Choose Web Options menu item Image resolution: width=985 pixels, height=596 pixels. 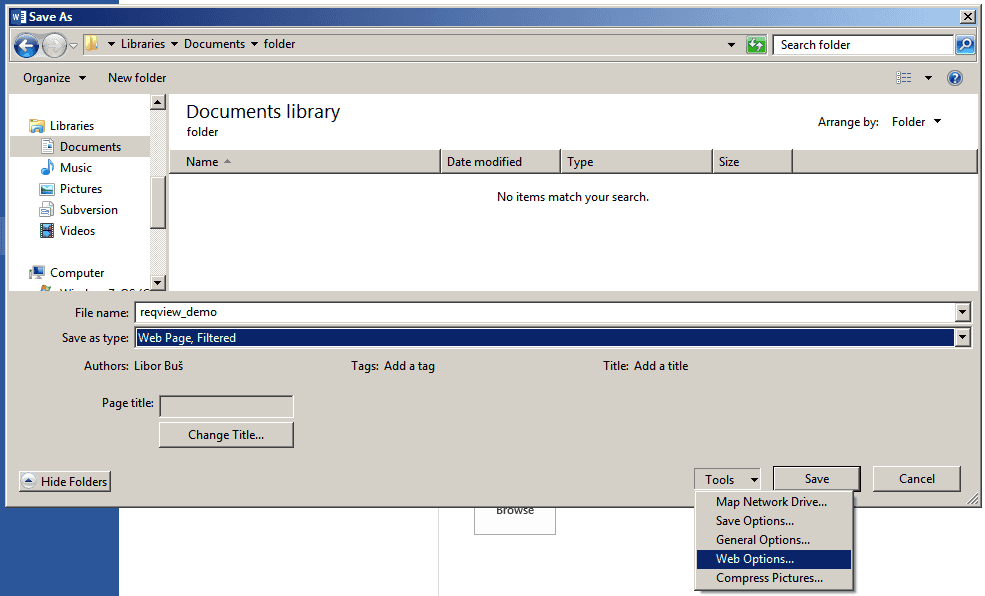774,559
